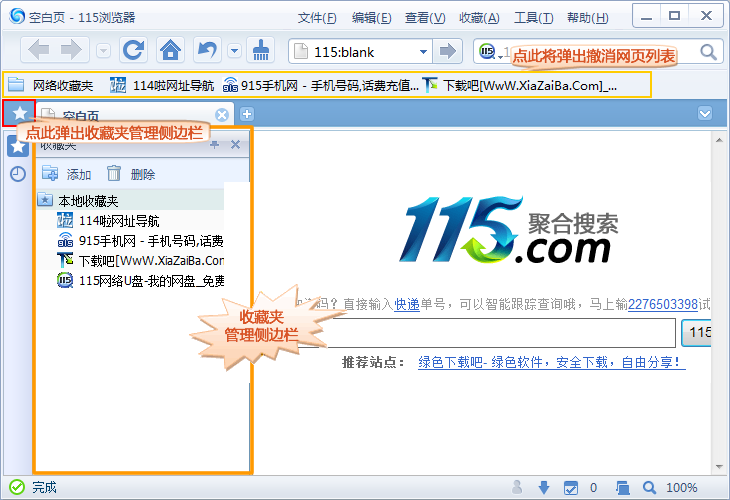Open the 收藏(A) menu
The height and width of the screenshot is (500, 730).
(479, 18)
